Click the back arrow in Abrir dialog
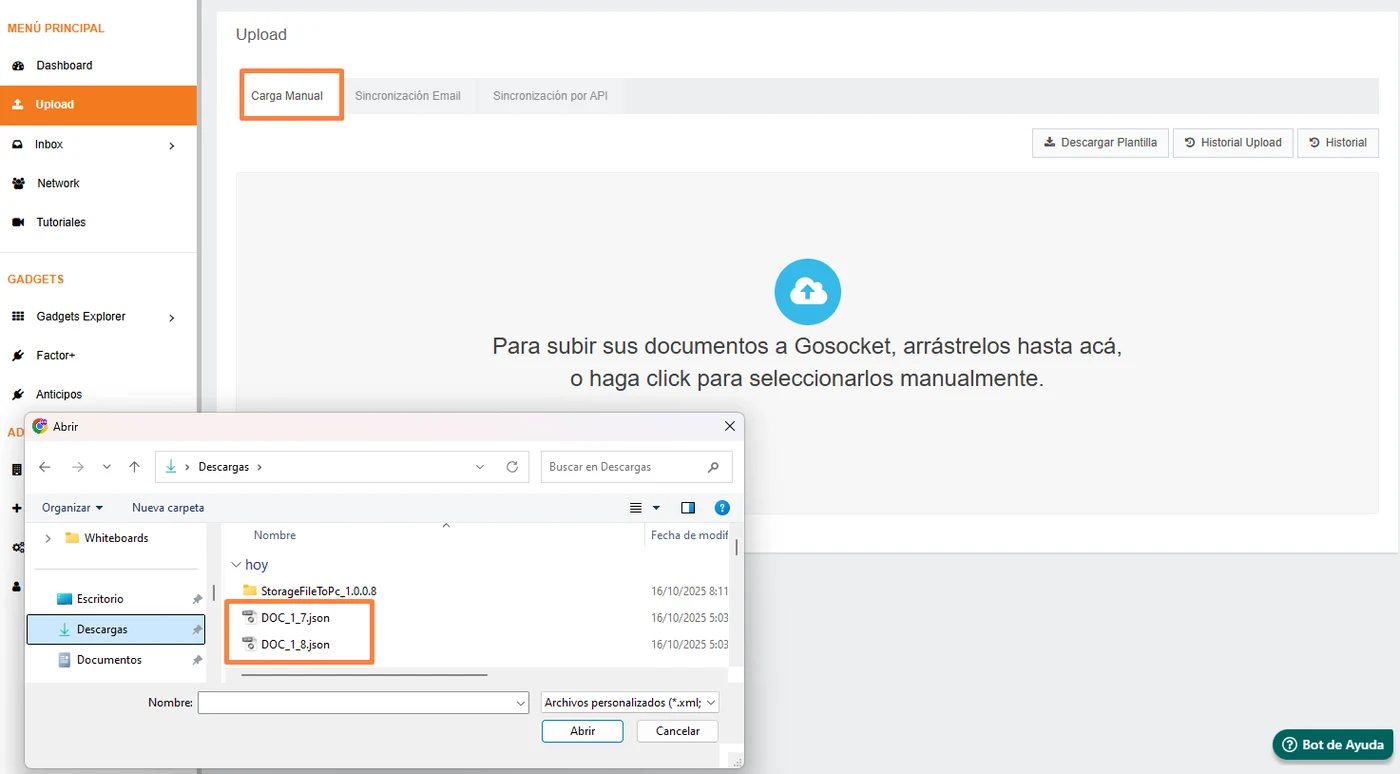Image resolution: width=1400 pixels, height=774 pixels. click(45, 467)
